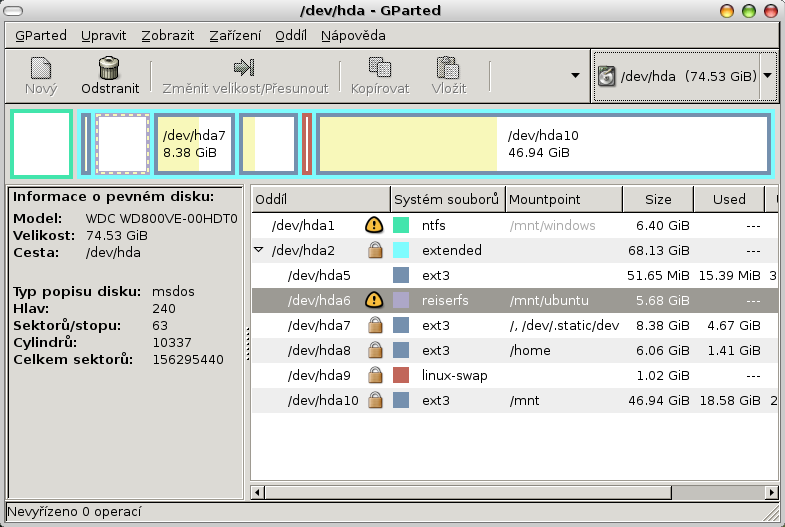Open the /dev/hda device selector dropdown
The width and height of the screenshot is (785, 527).
pyautogui.click(x=767, y=76)
